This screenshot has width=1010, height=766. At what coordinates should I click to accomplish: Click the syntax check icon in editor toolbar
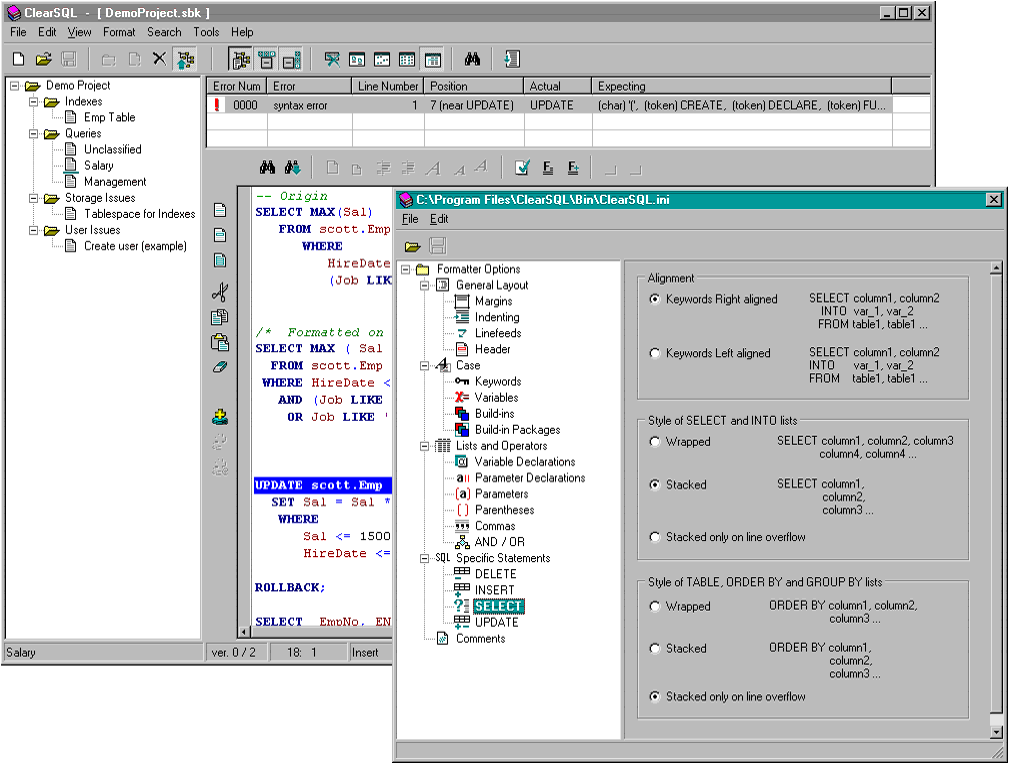(522, 168)
